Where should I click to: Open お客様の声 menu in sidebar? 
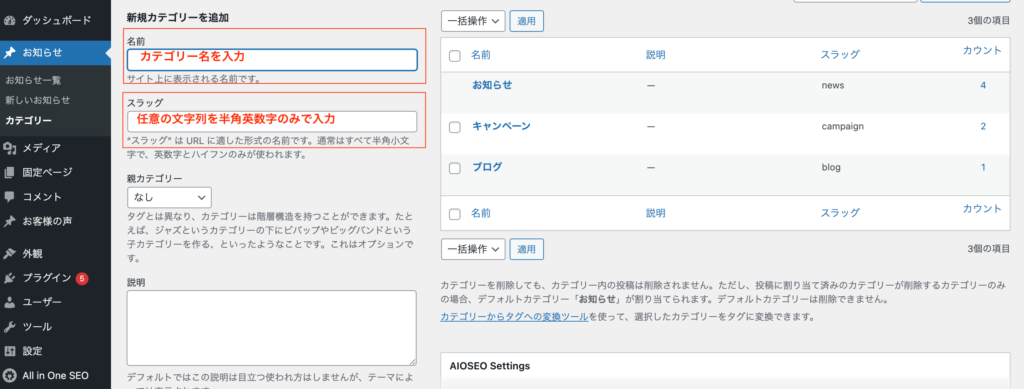pos(47,221)
